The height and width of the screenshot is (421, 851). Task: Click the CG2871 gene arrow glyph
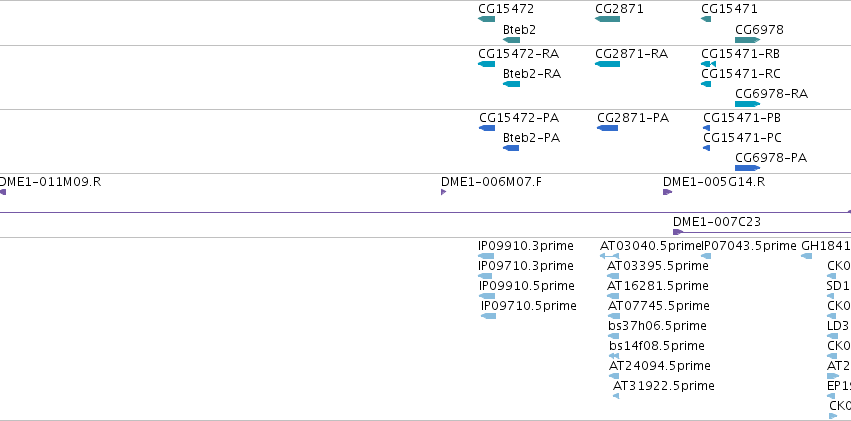click(607, 19)
